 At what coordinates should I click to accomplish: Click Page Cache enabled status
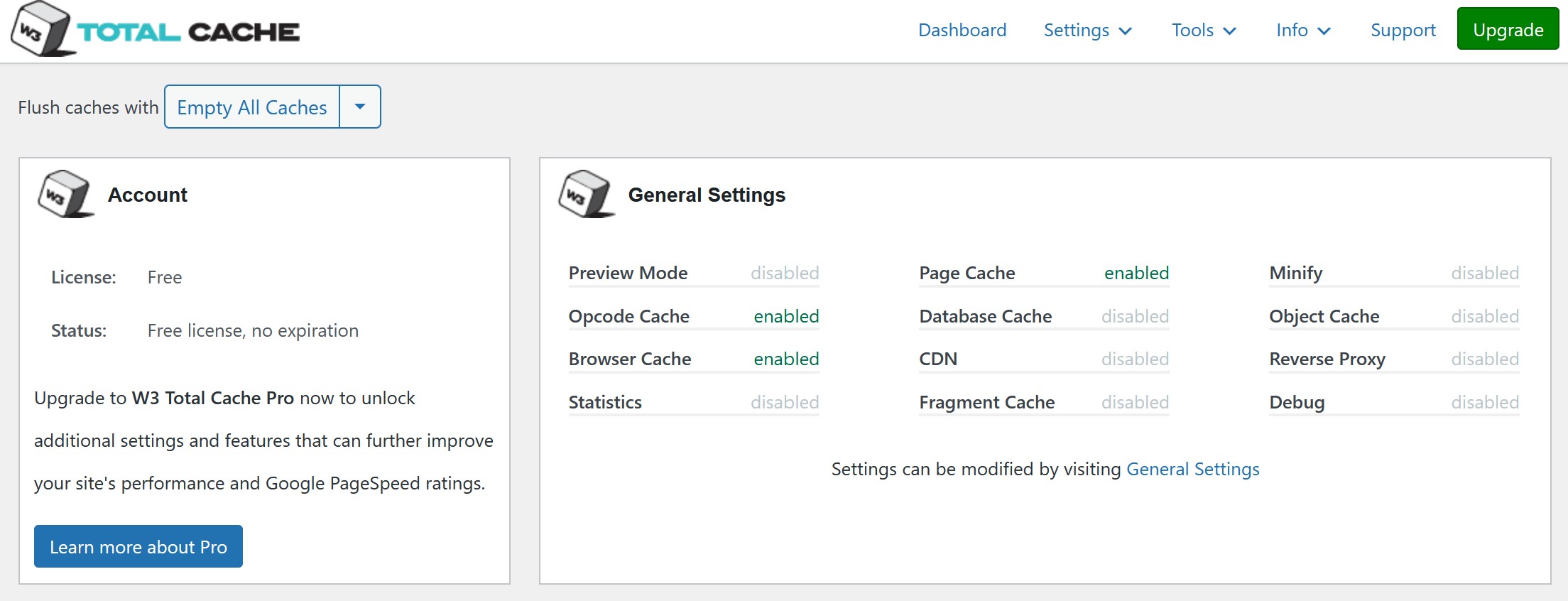point(1136,273)
